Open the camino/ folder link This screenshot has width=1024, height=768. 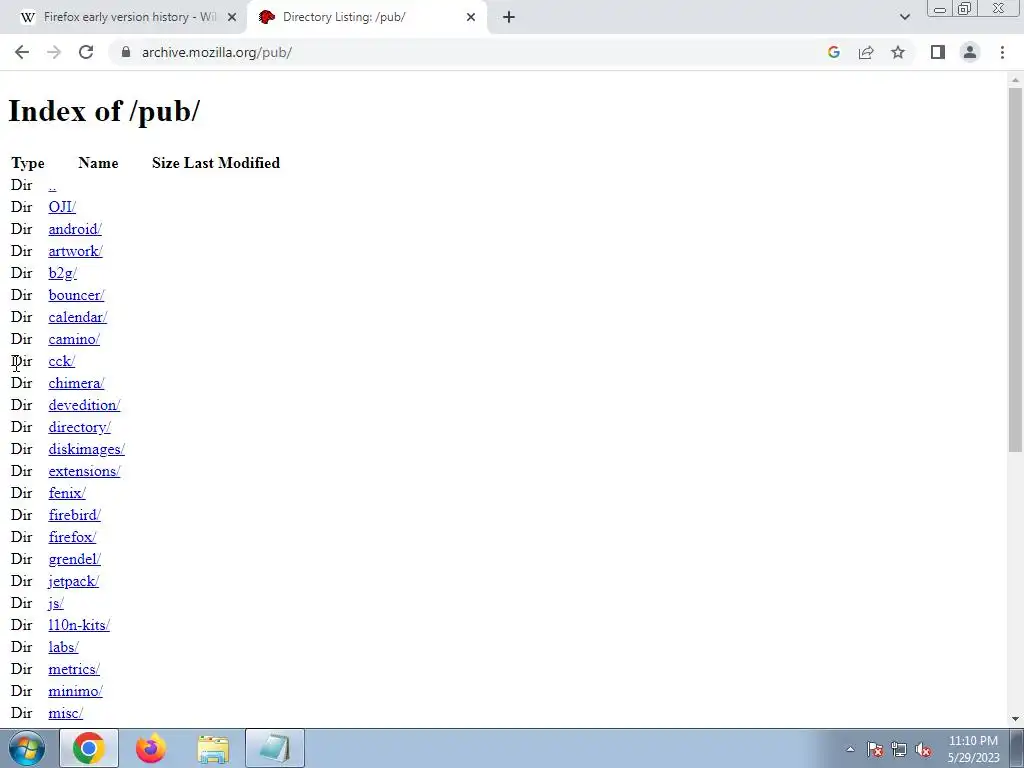(x=74, y=339)
